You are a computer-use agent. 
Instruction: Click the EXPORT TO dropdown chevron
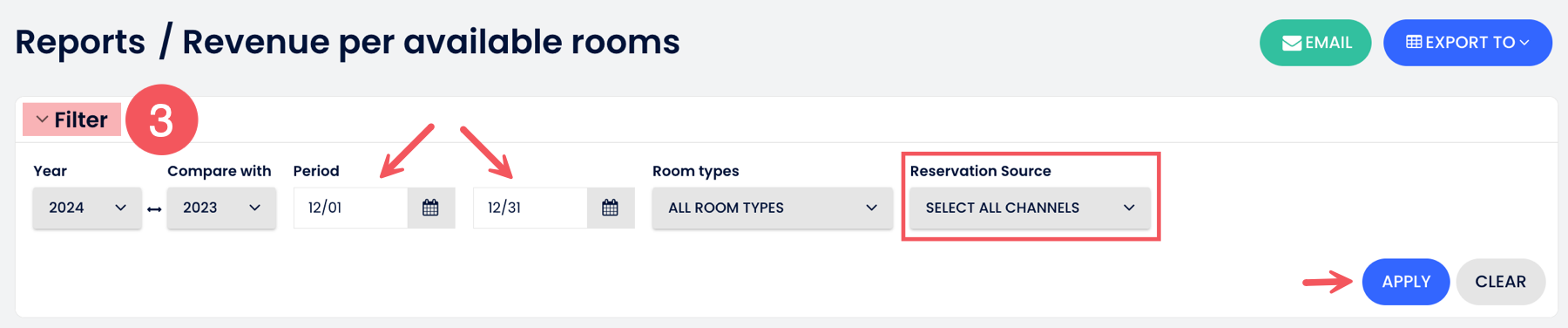1524,43
